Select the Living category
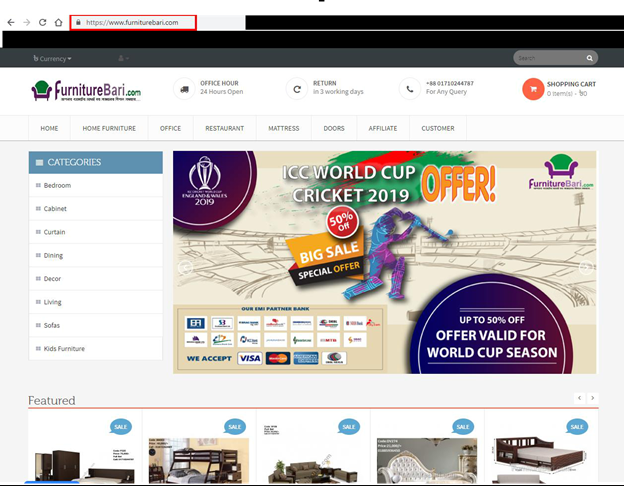 click(96, 302)
